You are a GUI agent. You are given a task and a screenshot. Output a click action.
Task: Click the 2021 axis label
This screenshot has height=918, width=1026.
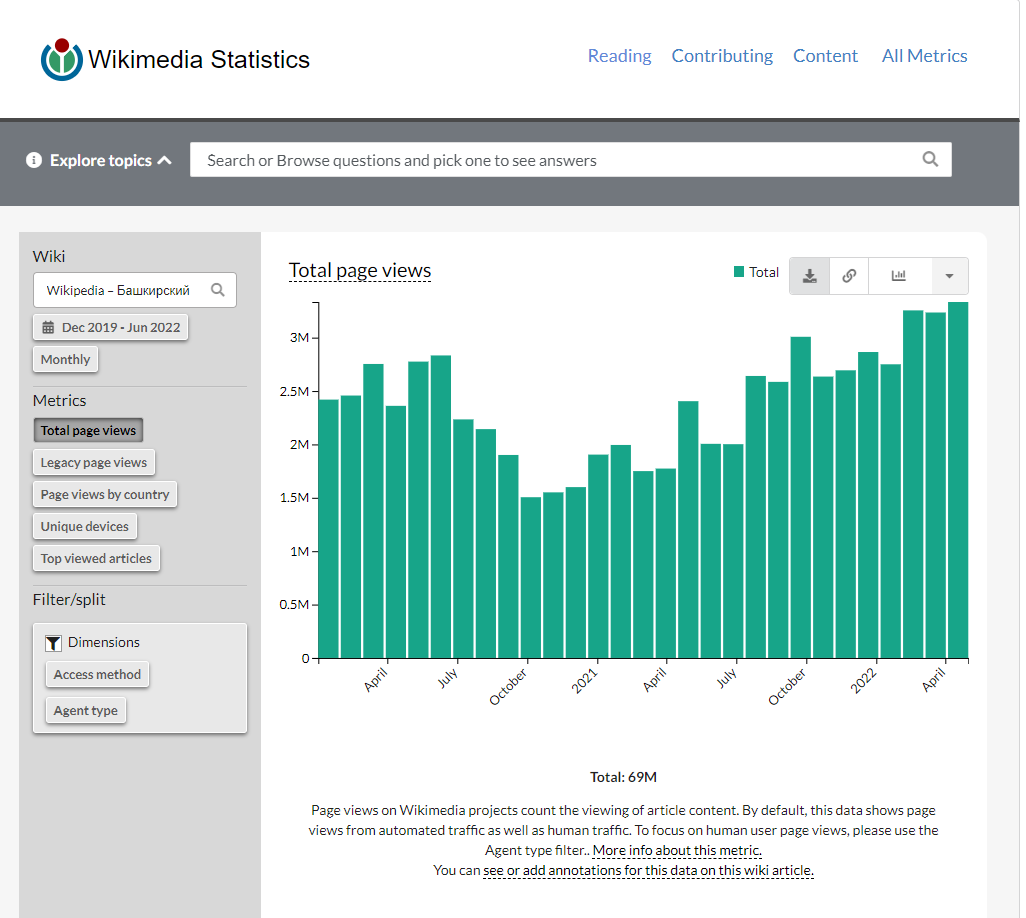click(x=584, y=681)
